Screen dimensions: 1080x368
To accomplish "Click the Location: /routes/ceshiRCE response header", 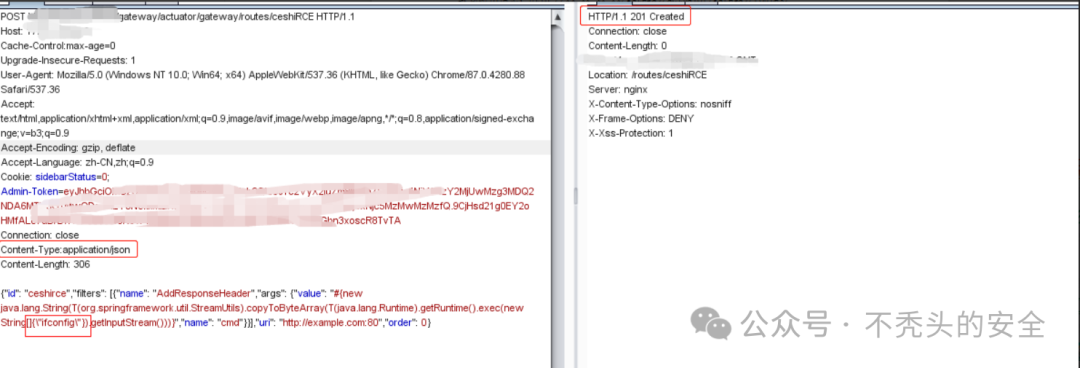I will [648, 74].
